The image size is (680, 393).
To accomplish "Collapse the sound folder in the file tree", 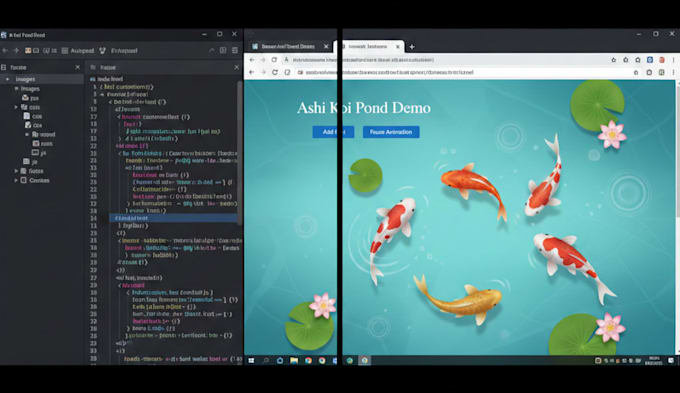I will click(x=27, y=134).
